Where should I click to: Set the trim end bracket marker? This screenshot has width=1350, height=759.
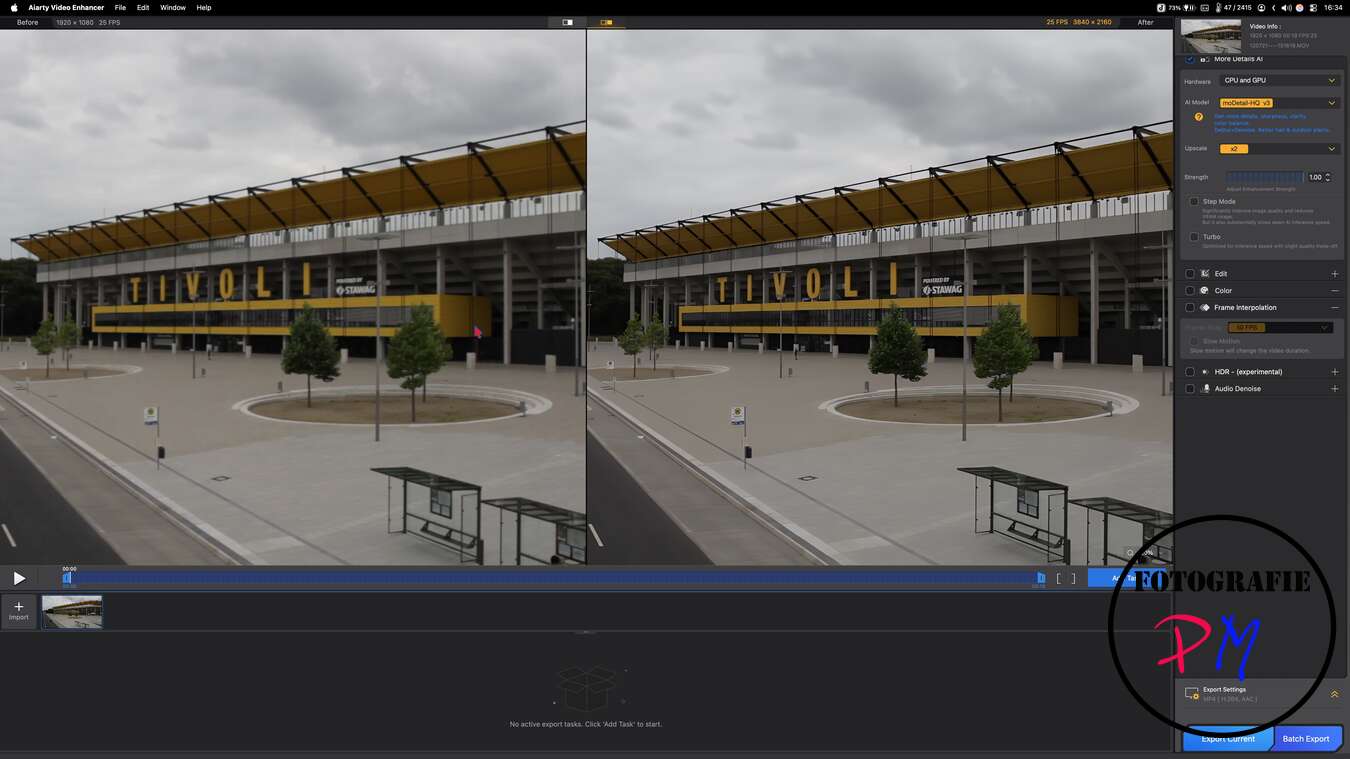1073,578
